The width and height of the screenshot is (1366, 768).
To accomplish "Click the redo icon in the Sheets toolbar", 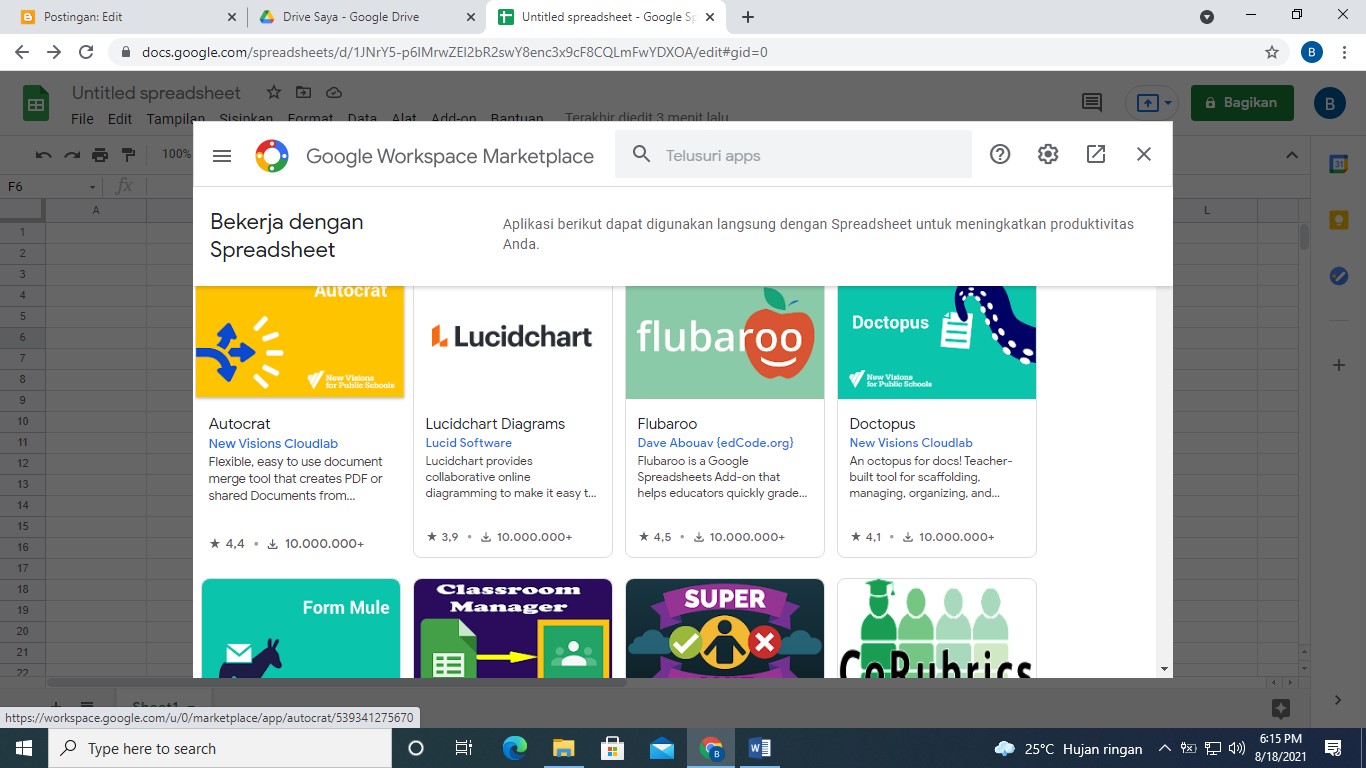I will pos(70,155).
